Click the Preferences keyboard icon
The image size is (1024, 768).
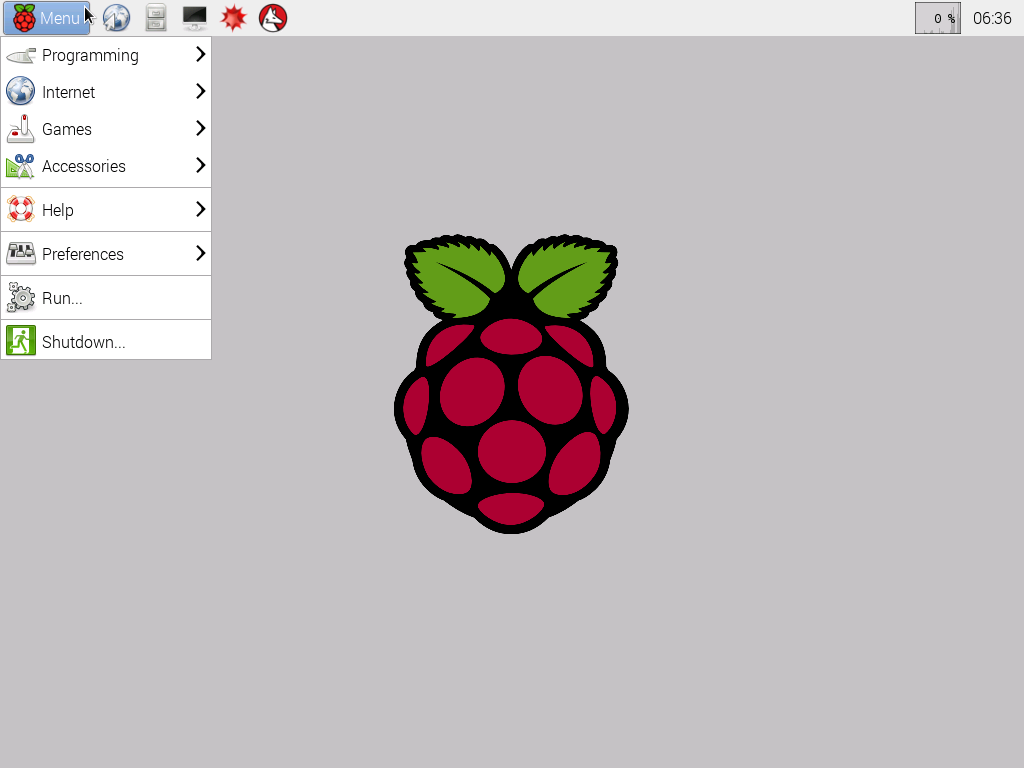click(x=21, y=253)
